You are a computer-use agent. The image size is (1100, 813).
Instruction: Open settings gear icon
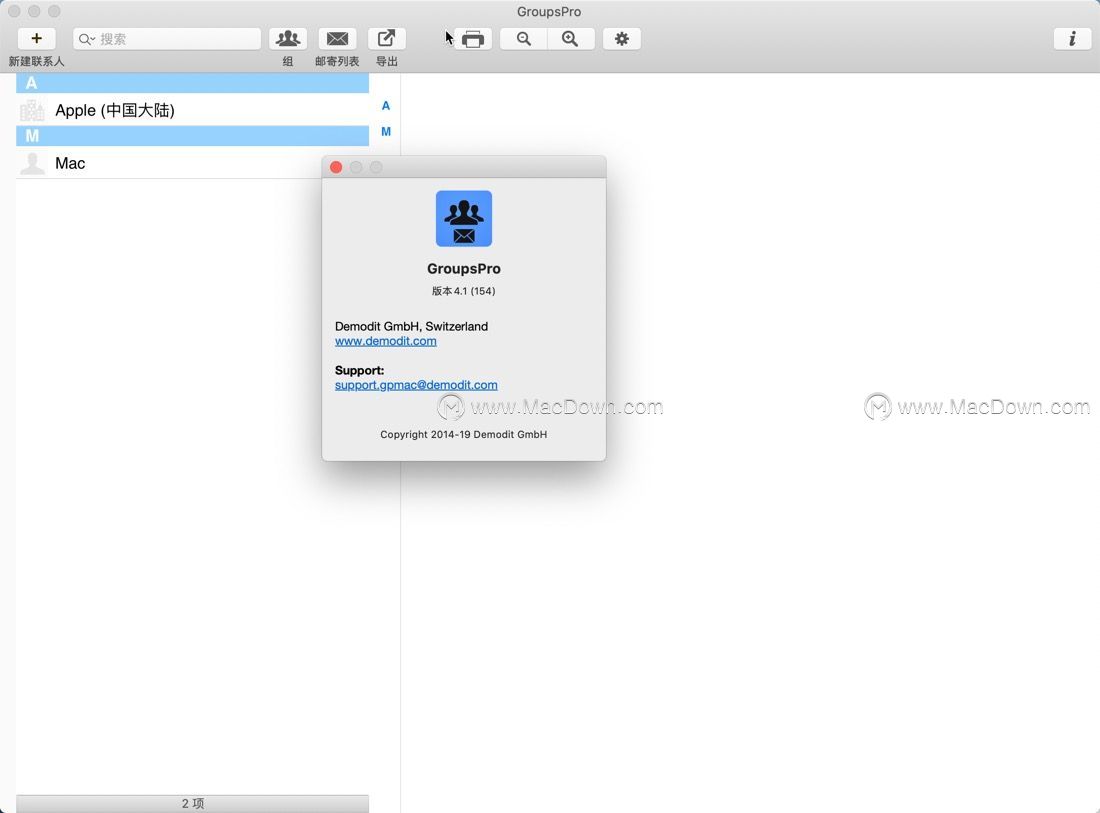coord(622,39)
